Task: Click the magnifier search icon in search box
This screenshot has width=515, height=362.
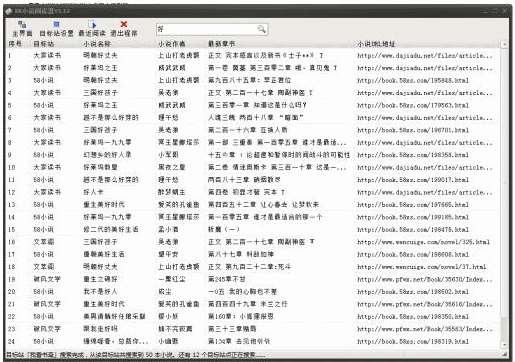Action: [x=262, y=29]
